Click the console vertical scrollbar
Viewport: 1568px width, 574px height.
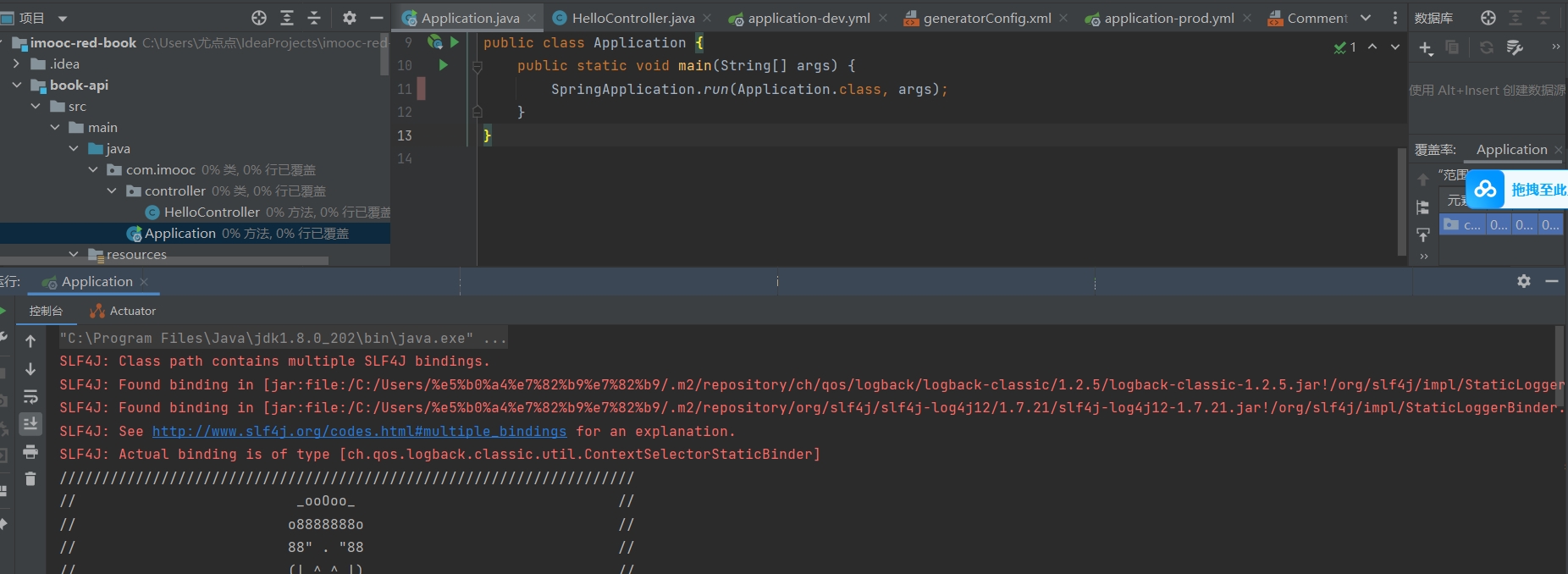click(x=1559, y=364)
